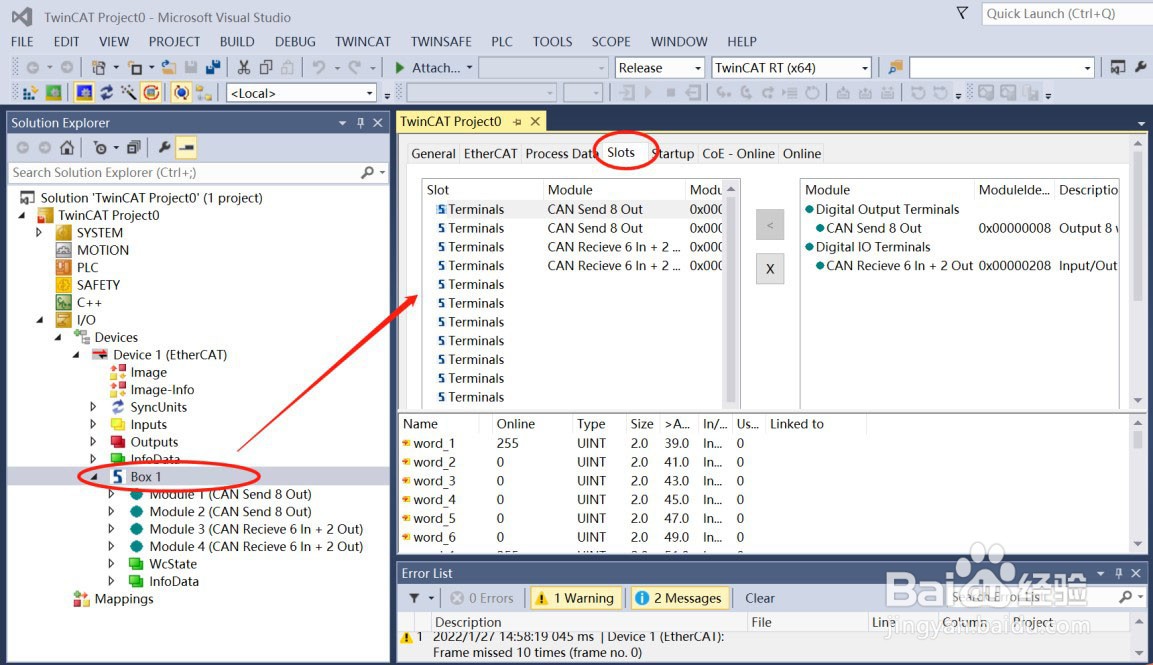The height and width of the screenshot is (665, 1153).
Task: Select the Mappings tree item
Action: (x=124, y=599)
